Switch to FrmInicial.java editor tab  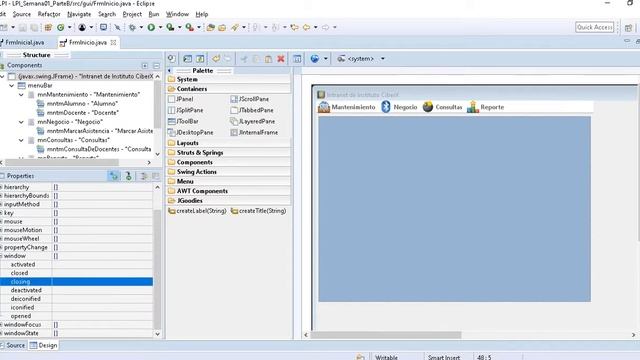point(24,42)
